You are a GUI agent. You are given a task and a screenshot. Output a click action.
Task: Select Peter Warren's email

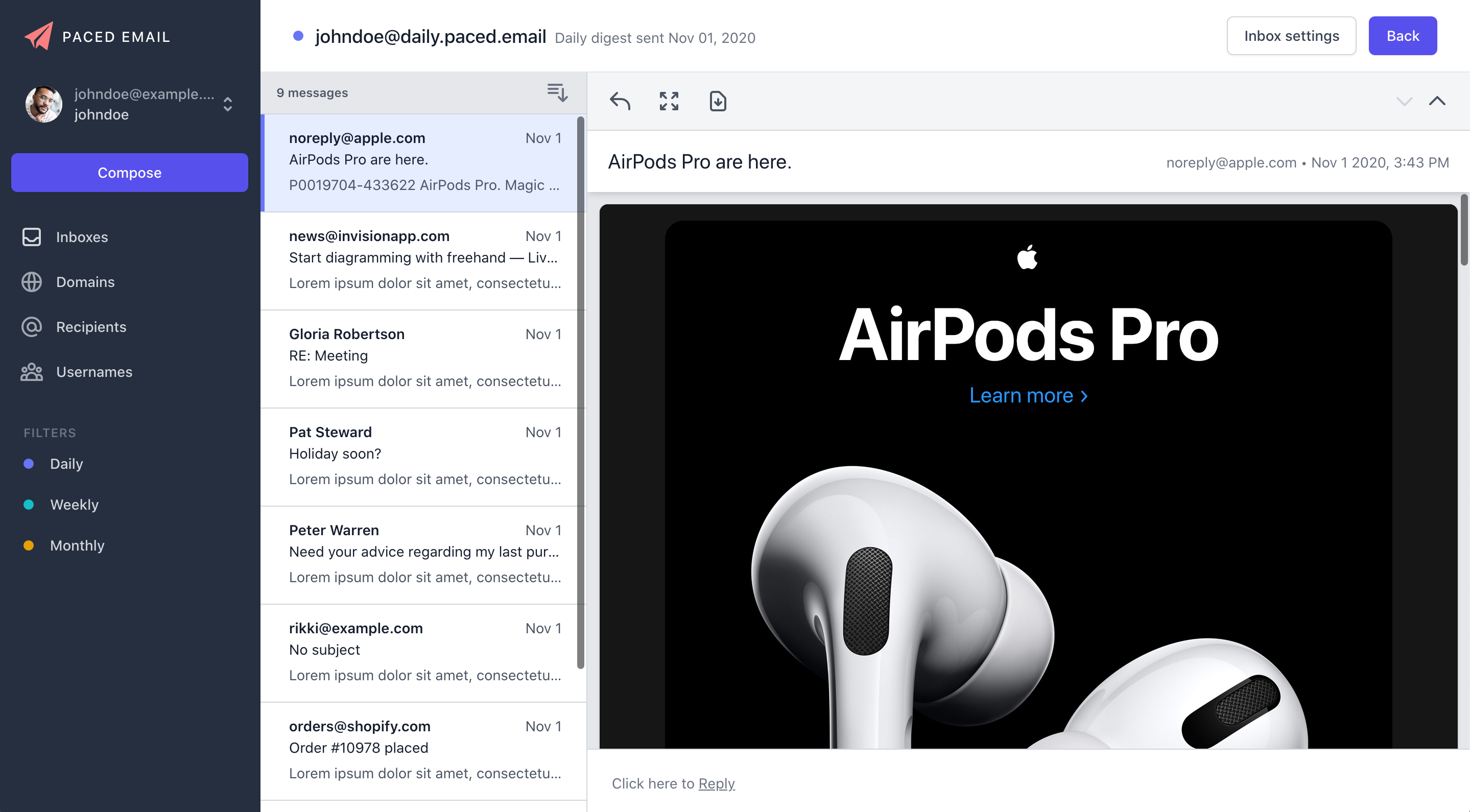(422, 554)
